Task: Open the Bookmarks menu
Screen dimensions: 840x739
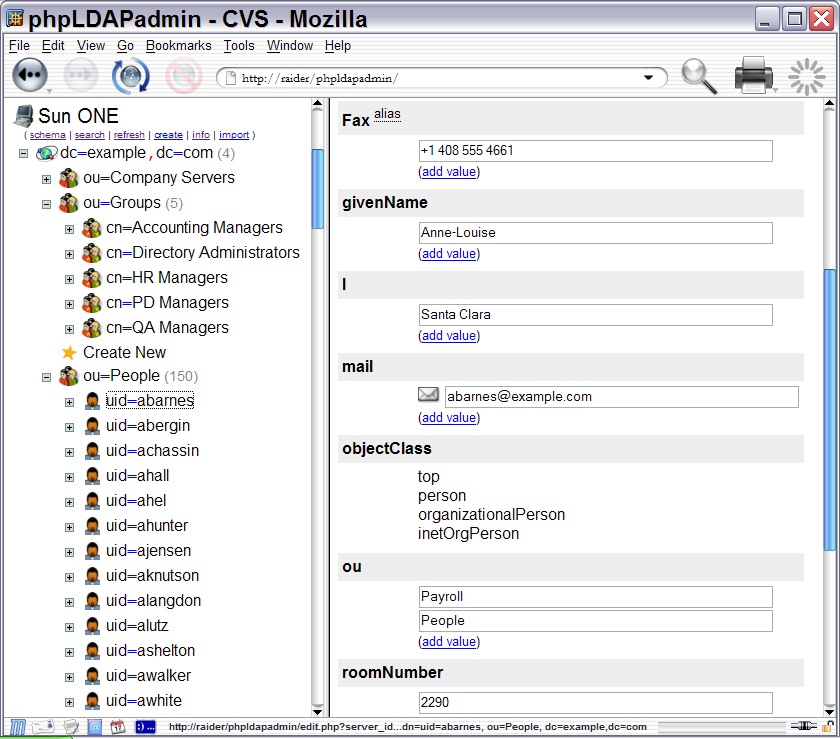Action: click(x=178, y=45)
